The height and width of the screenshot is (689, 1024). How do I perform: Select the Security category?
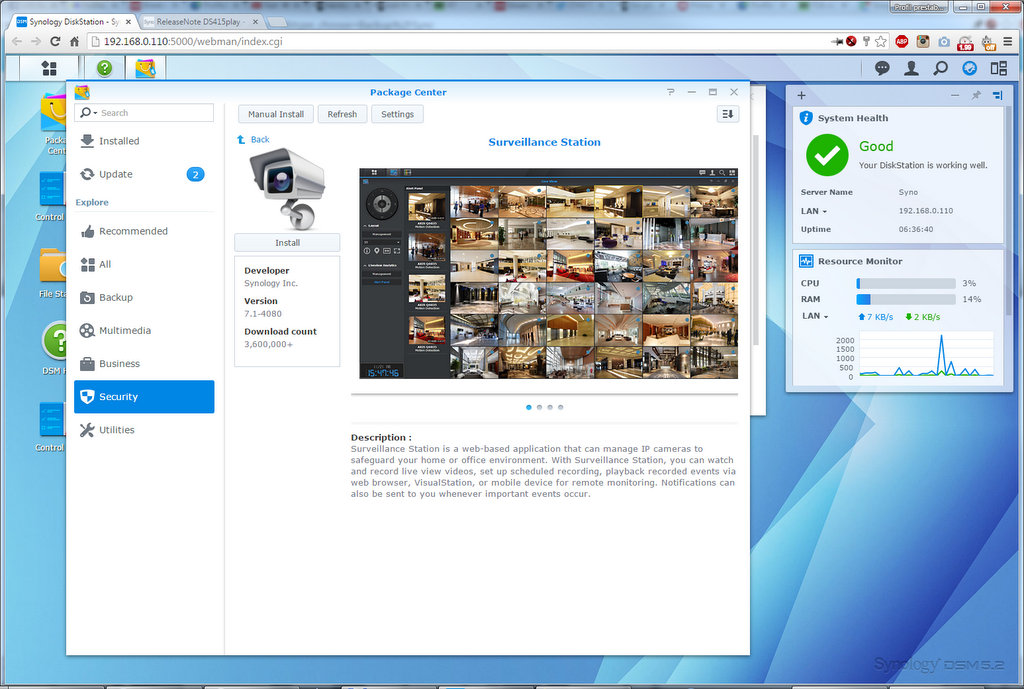[144, 396]
